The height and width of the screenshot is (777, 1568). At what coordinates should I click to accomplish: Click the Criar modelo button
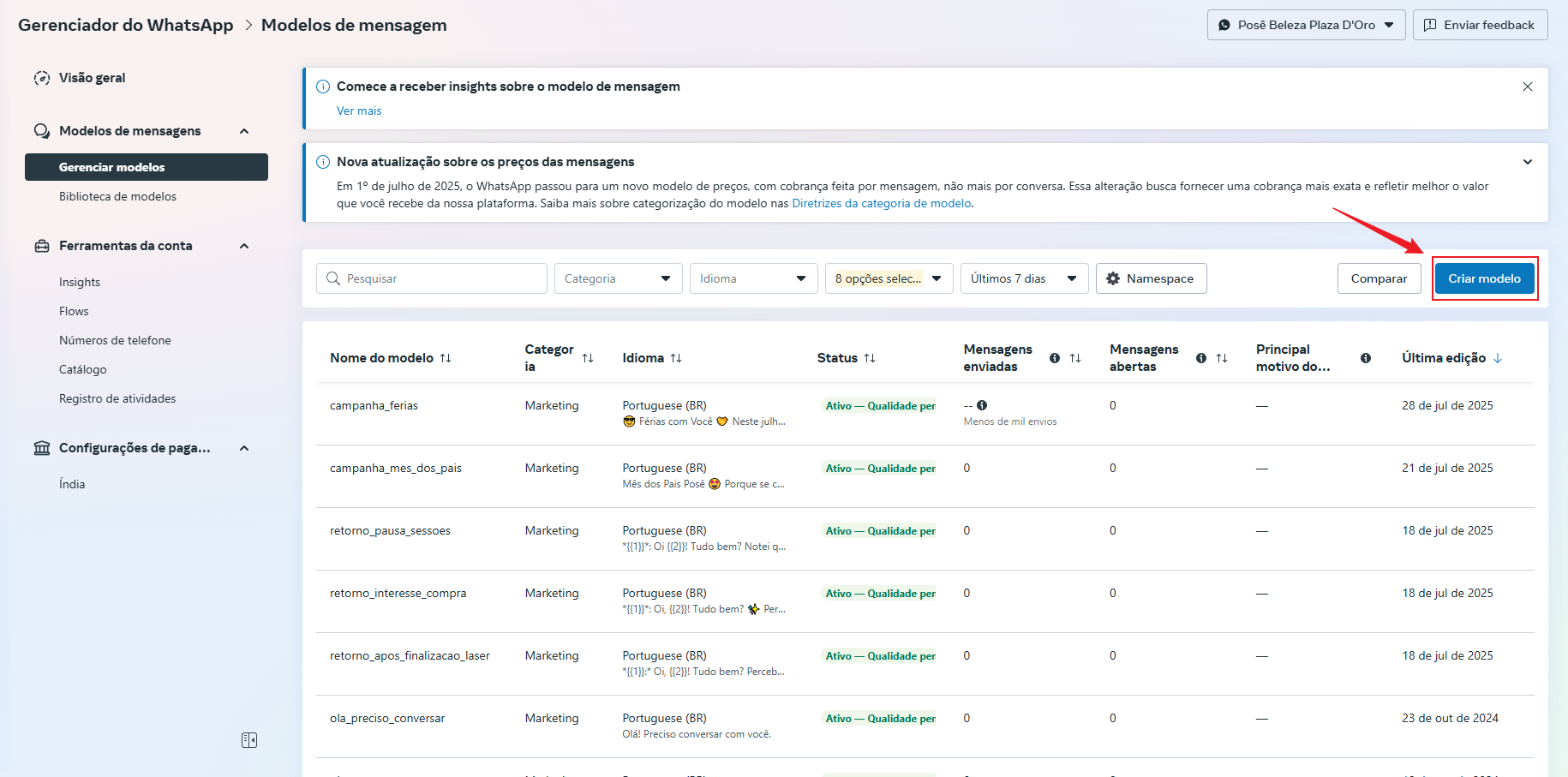1484,278
